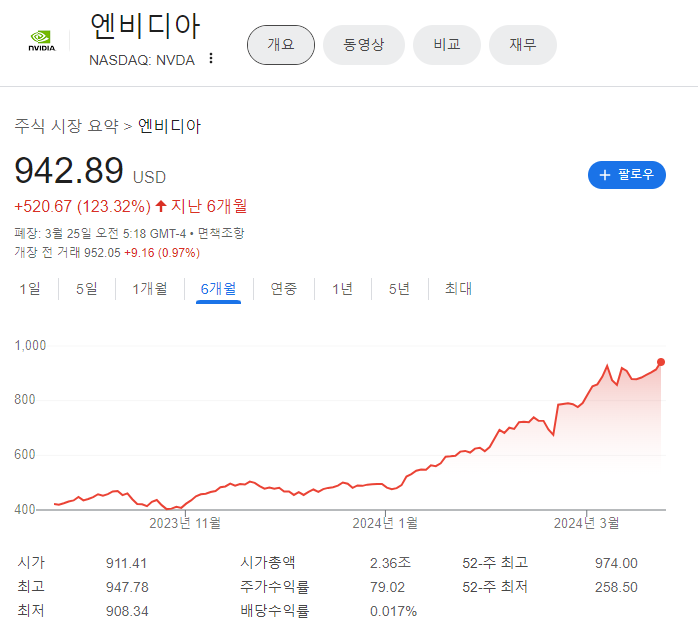
Task: Open the 면책조항 disclaimer link
Action: tap(221, 233)
